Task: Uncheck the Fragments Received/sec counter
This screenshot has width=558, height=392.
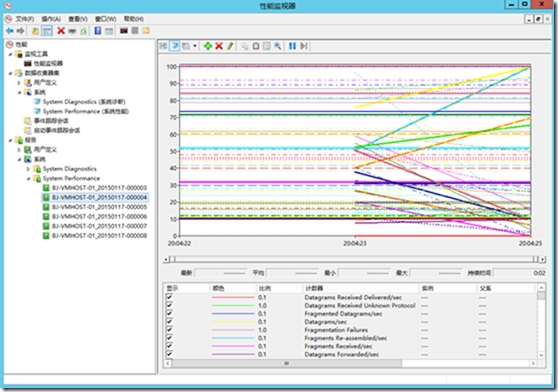Action: 169,346
